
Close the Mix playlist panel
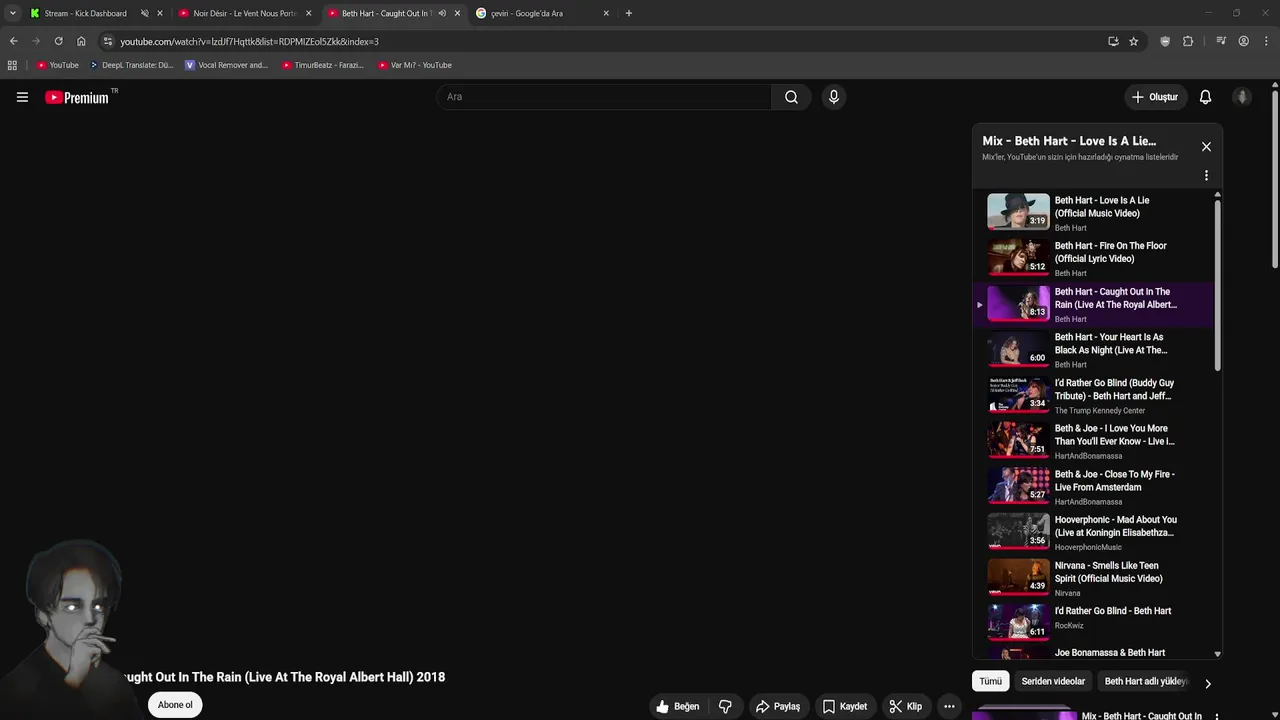tap(1206, 147)
